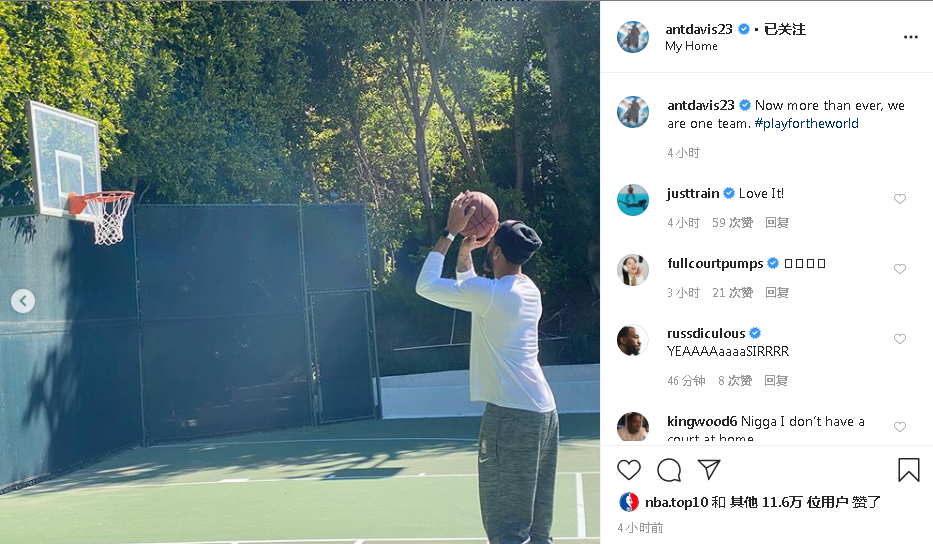The image size is (933, 544).
Task: Reply to the russdiculous comment
Action: 776,380
